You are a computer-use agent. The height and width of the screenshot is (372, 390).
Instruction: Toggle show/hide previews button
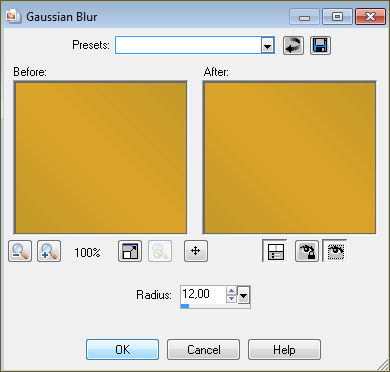tap(275, 251)
